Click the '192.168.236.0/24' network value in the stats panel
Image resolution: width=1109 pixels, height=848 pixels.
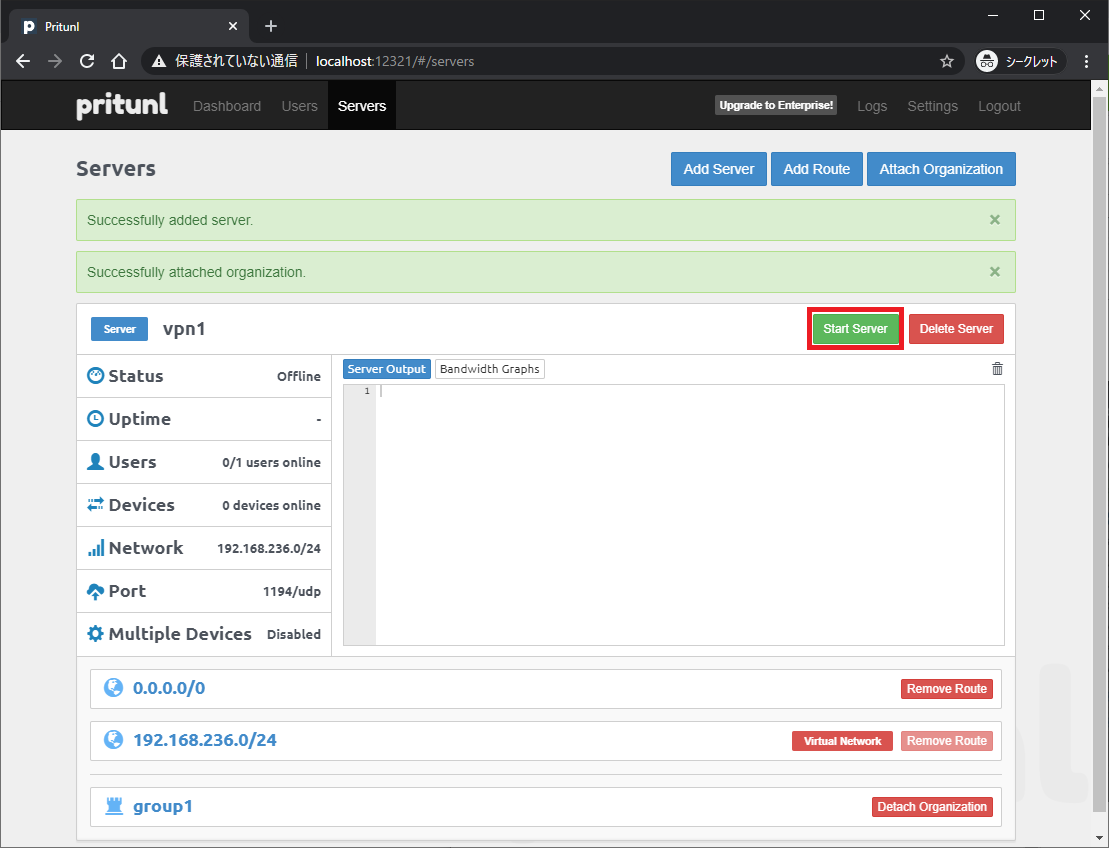[269, 549]
